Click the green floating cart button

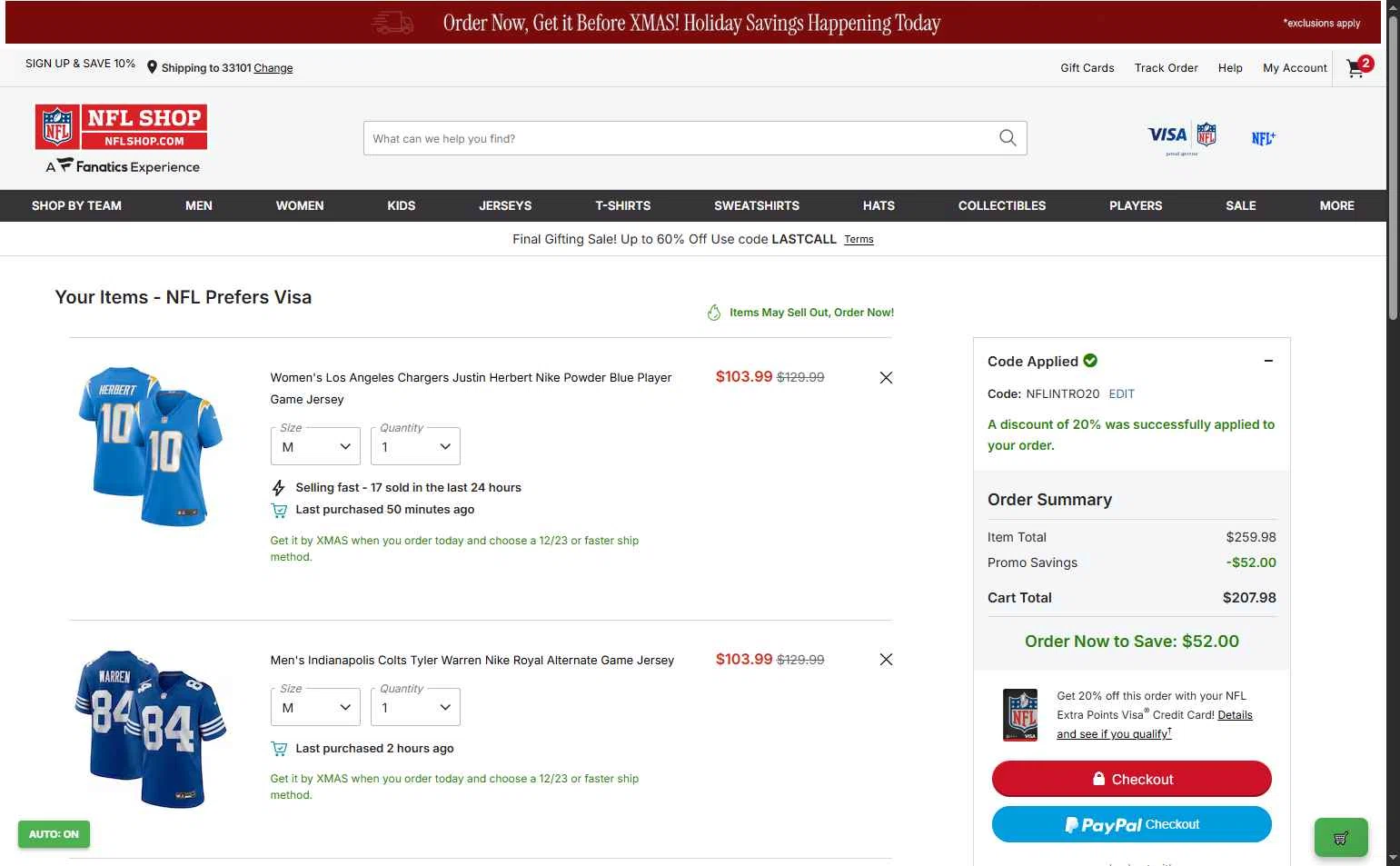pyautogui.click(x=1341, y=838)
